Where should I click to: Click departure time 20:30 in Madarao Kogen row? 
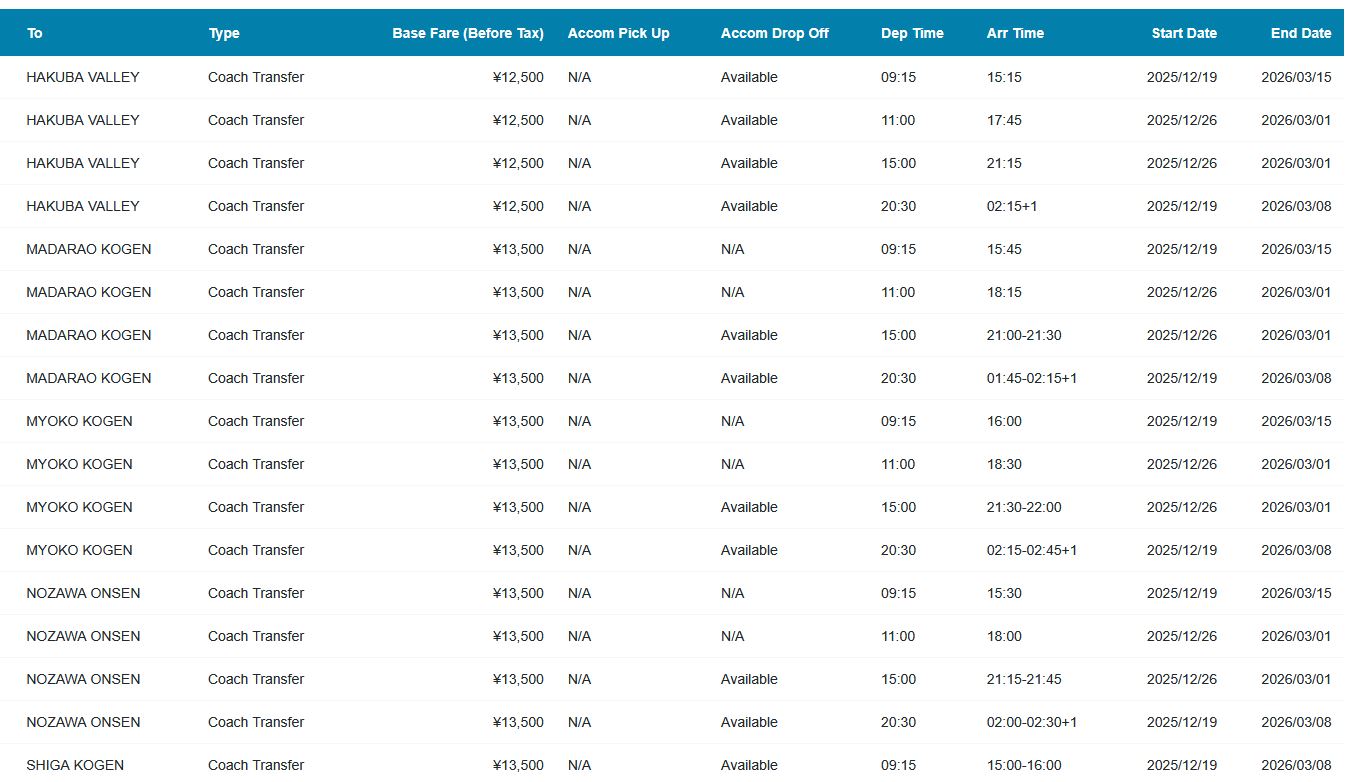point(898,378)
